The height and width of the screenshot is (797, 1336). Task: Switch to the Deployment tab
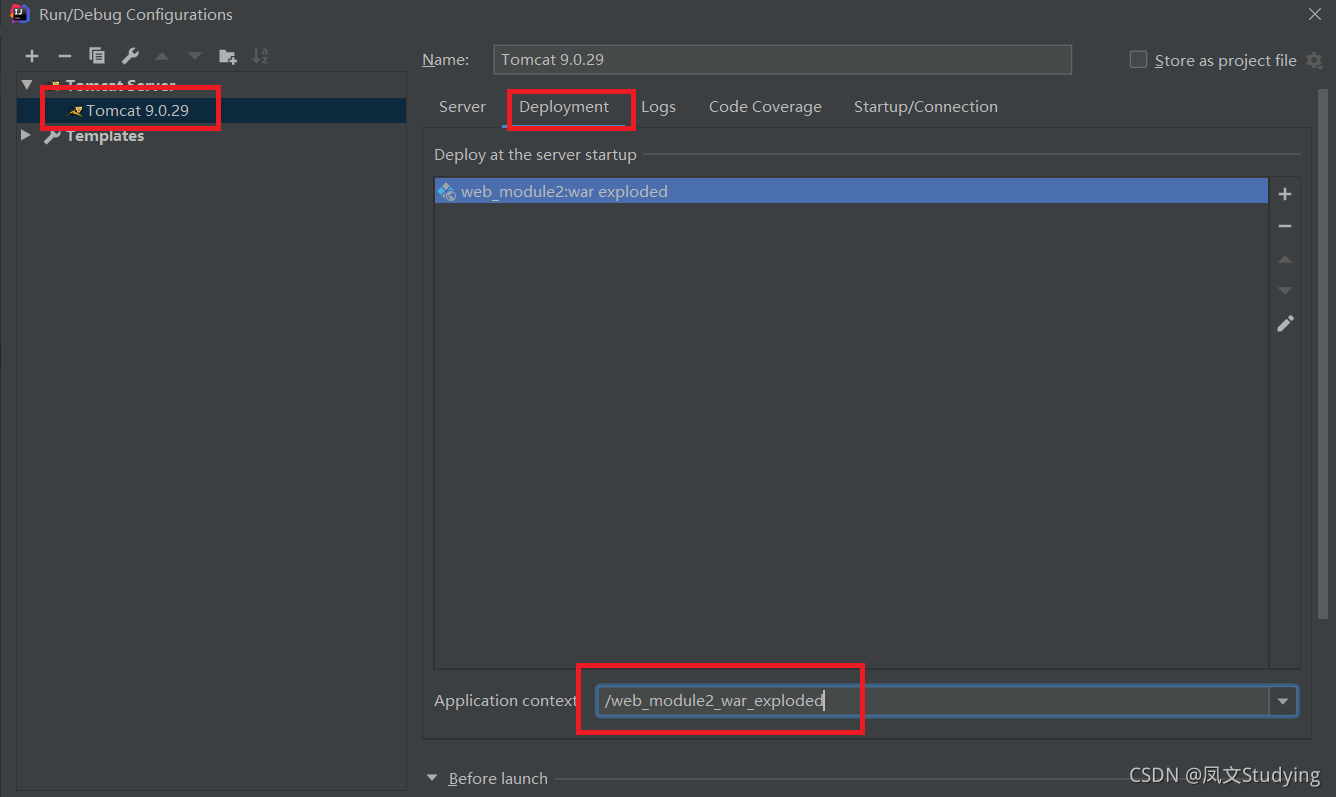coord(564,107)
